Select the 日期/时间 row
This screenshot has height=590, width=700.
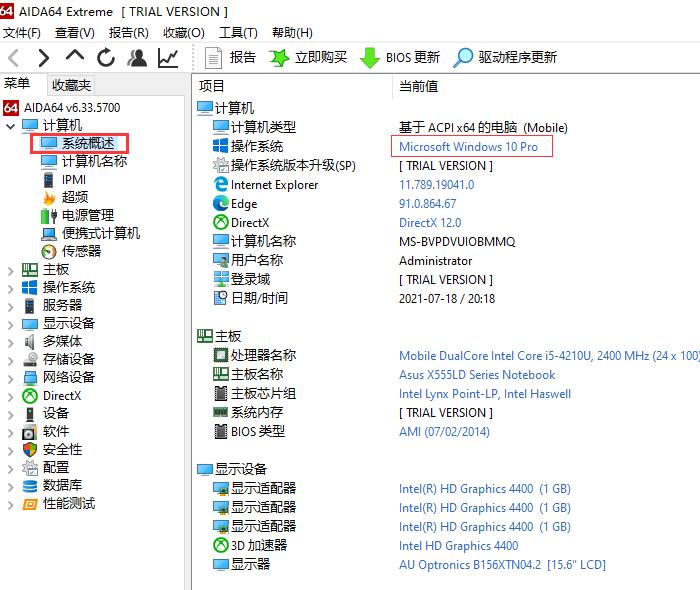(x=354, y=298)
